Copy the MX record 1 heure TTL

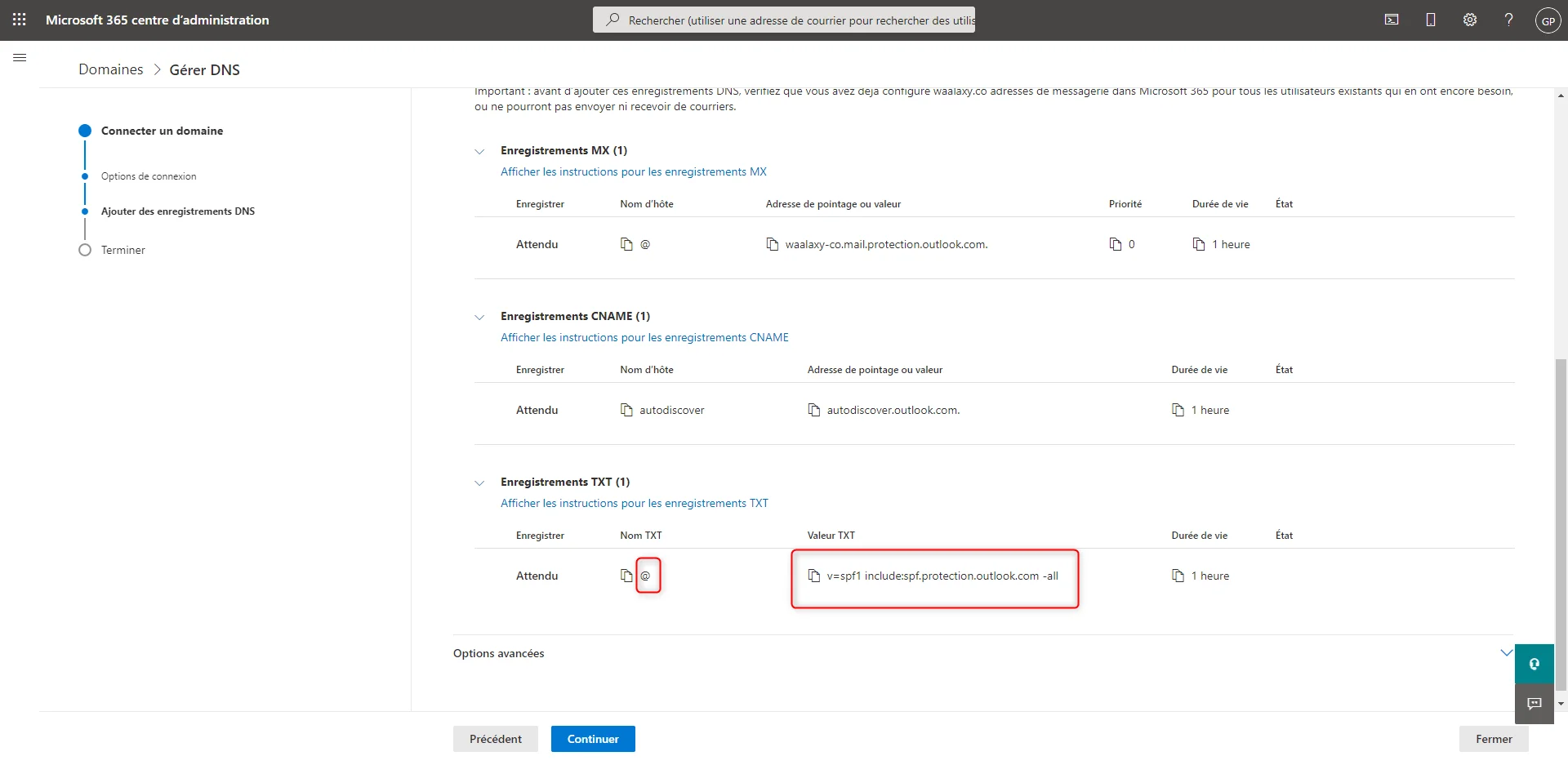coord(1199,244)
